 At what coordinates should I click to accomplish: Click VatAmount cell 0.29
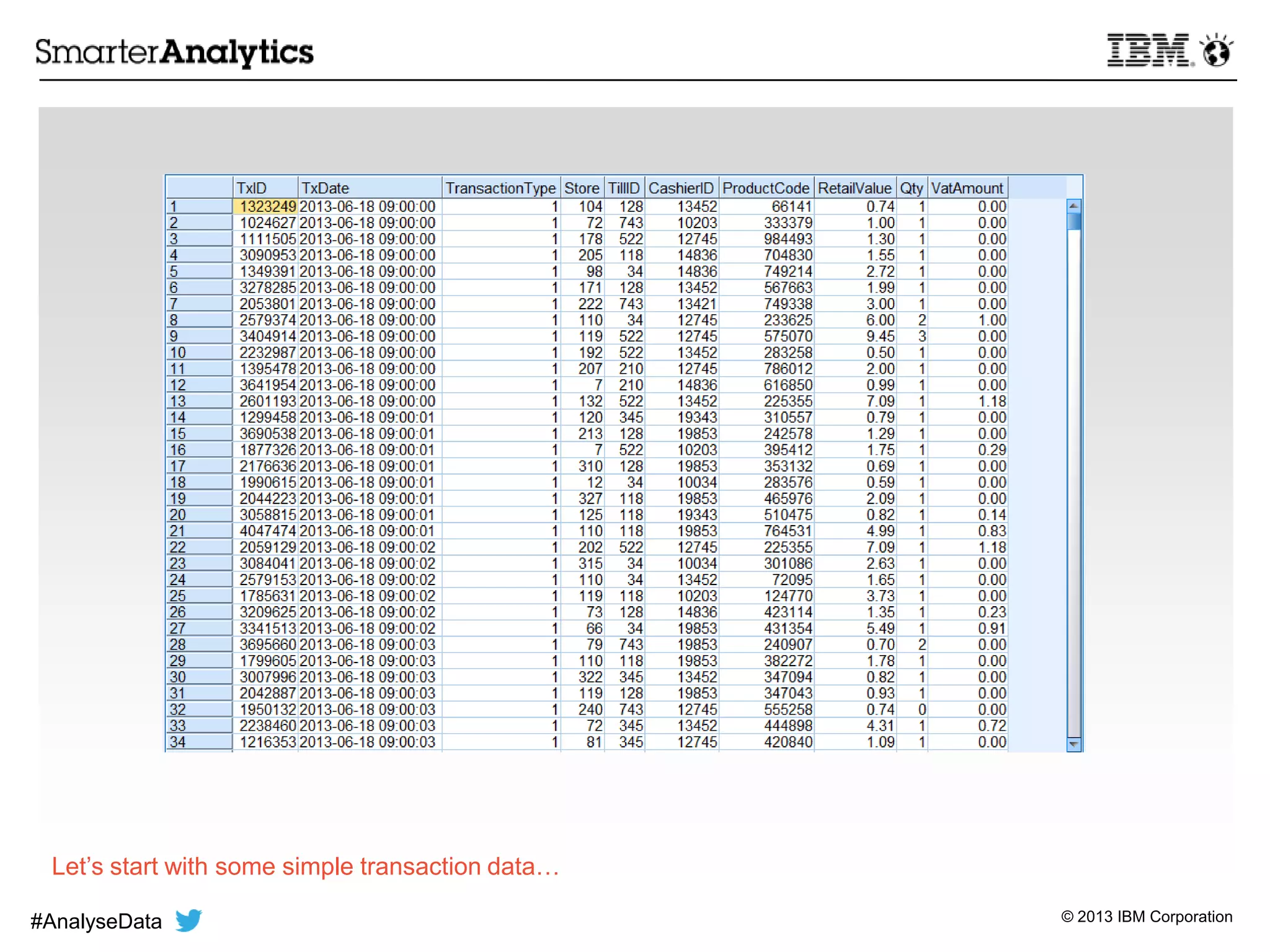(968, 450)
